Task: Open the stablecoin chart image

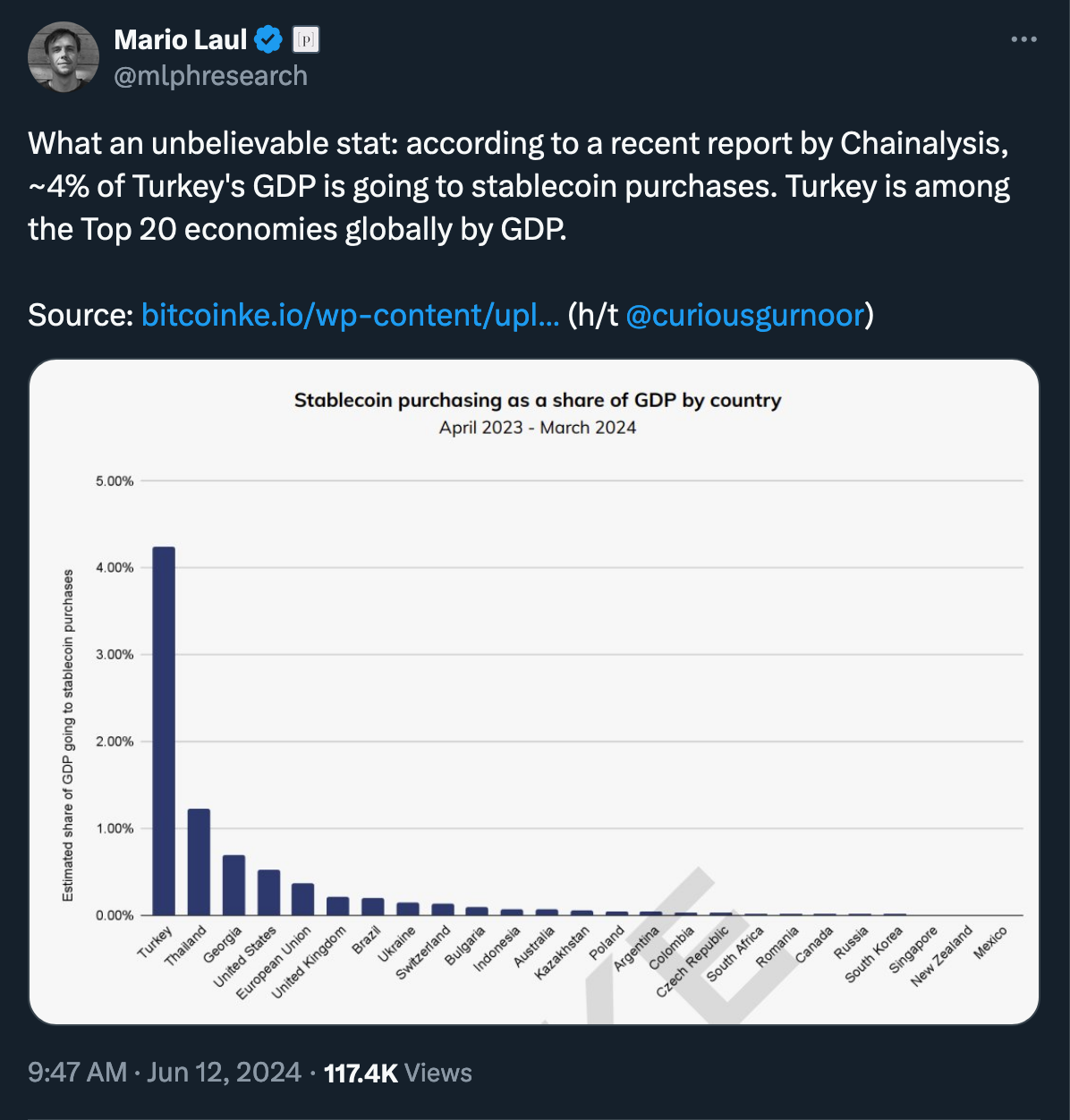Action: (534, 692)
